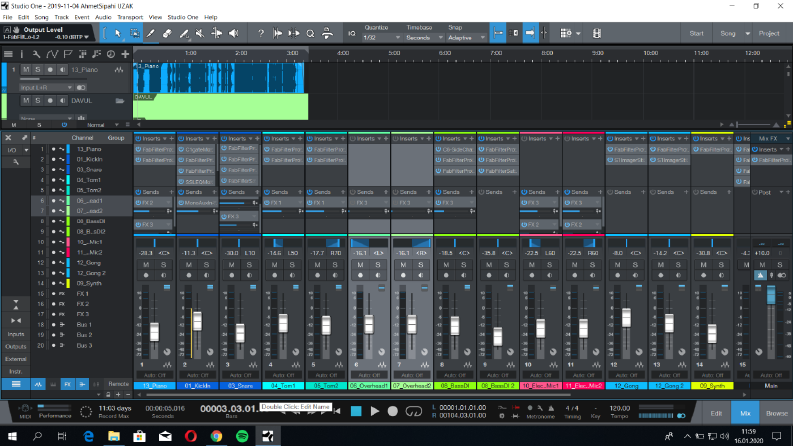Click the 13_Piano mixer channel fader

click(x=154, y=332)
